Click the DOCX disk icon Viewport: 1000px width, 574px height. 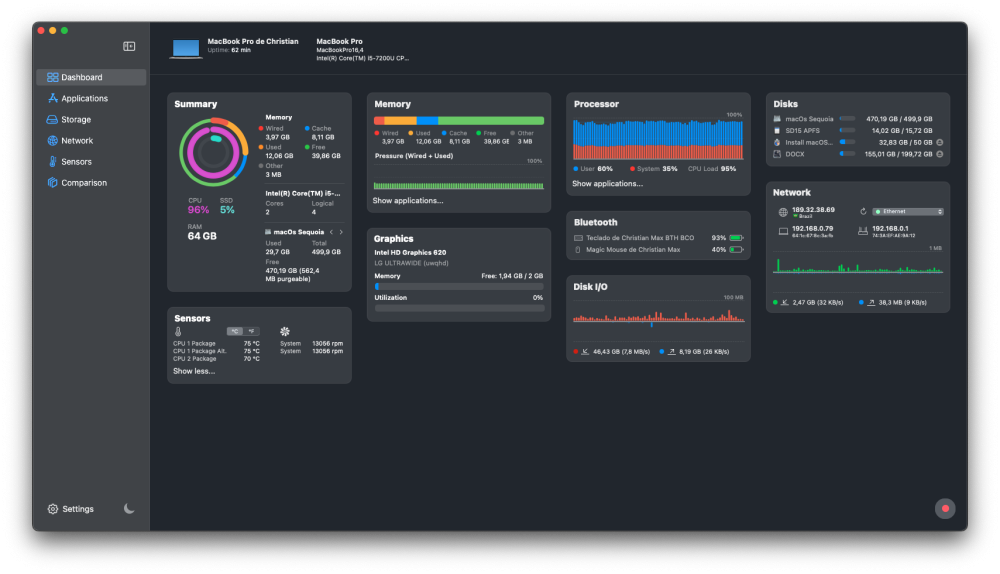click(777, 154)
